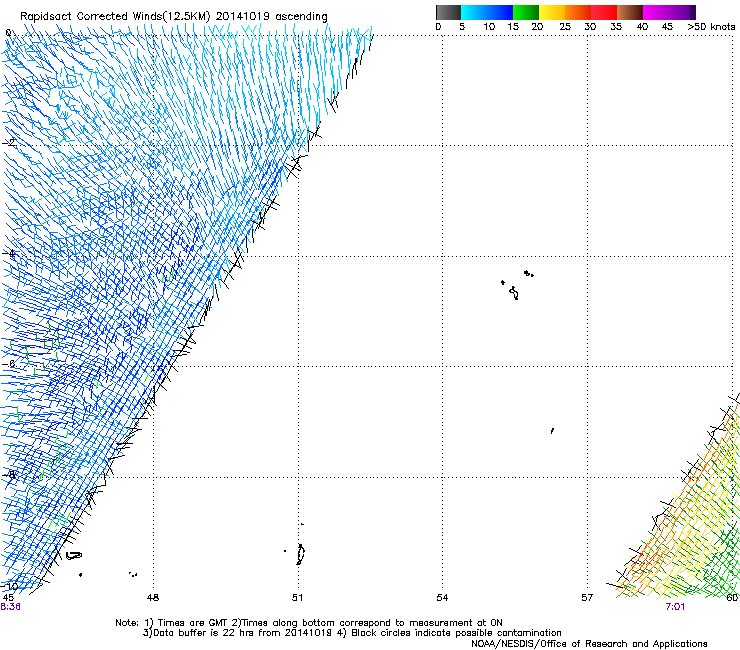Click the ">50 knots" legend label
The width and height of the screenshot is (740, 650).
pos(711,27)
